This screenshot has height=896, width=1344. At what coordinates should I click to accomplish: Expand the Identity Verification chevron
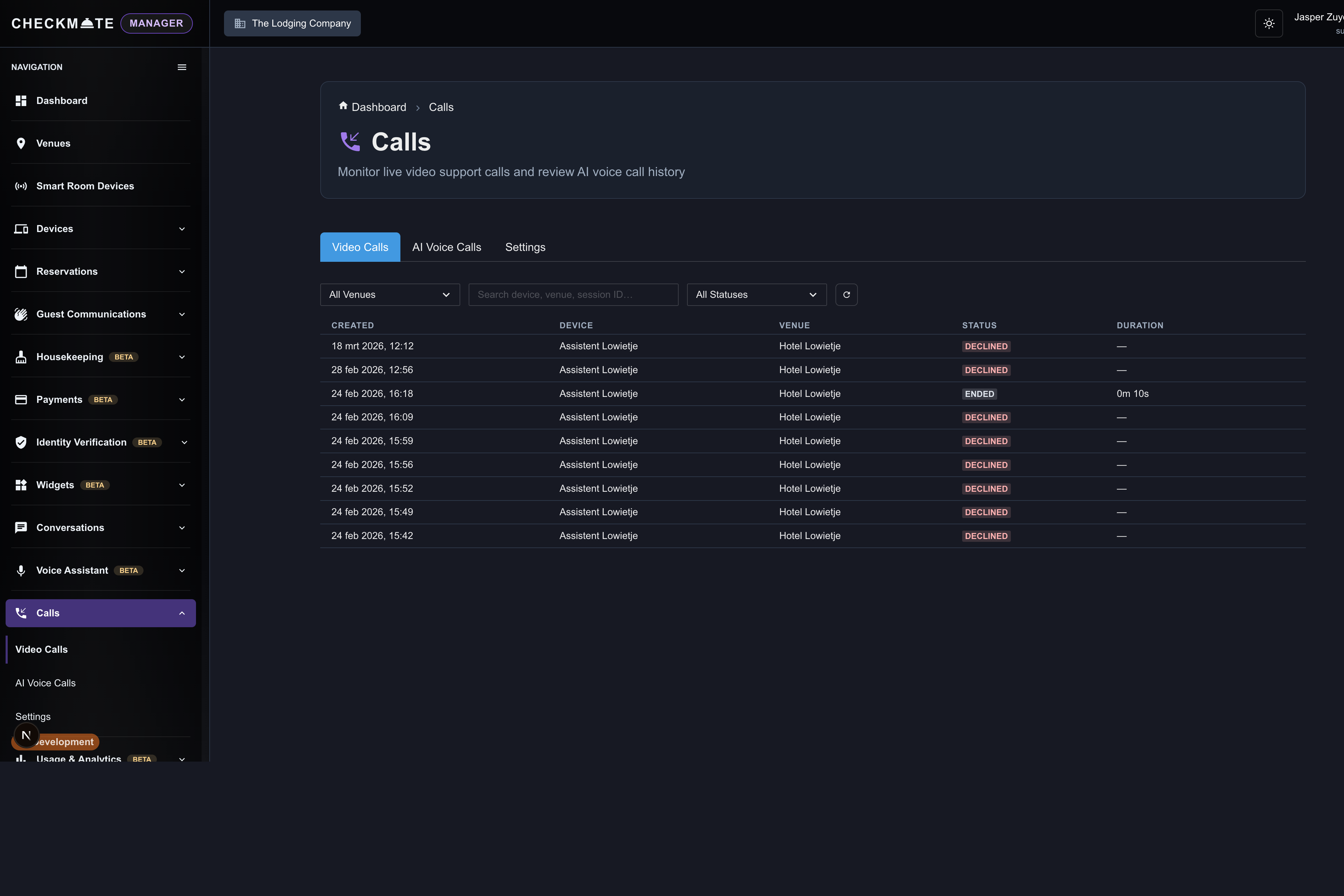tap(184, 442)
